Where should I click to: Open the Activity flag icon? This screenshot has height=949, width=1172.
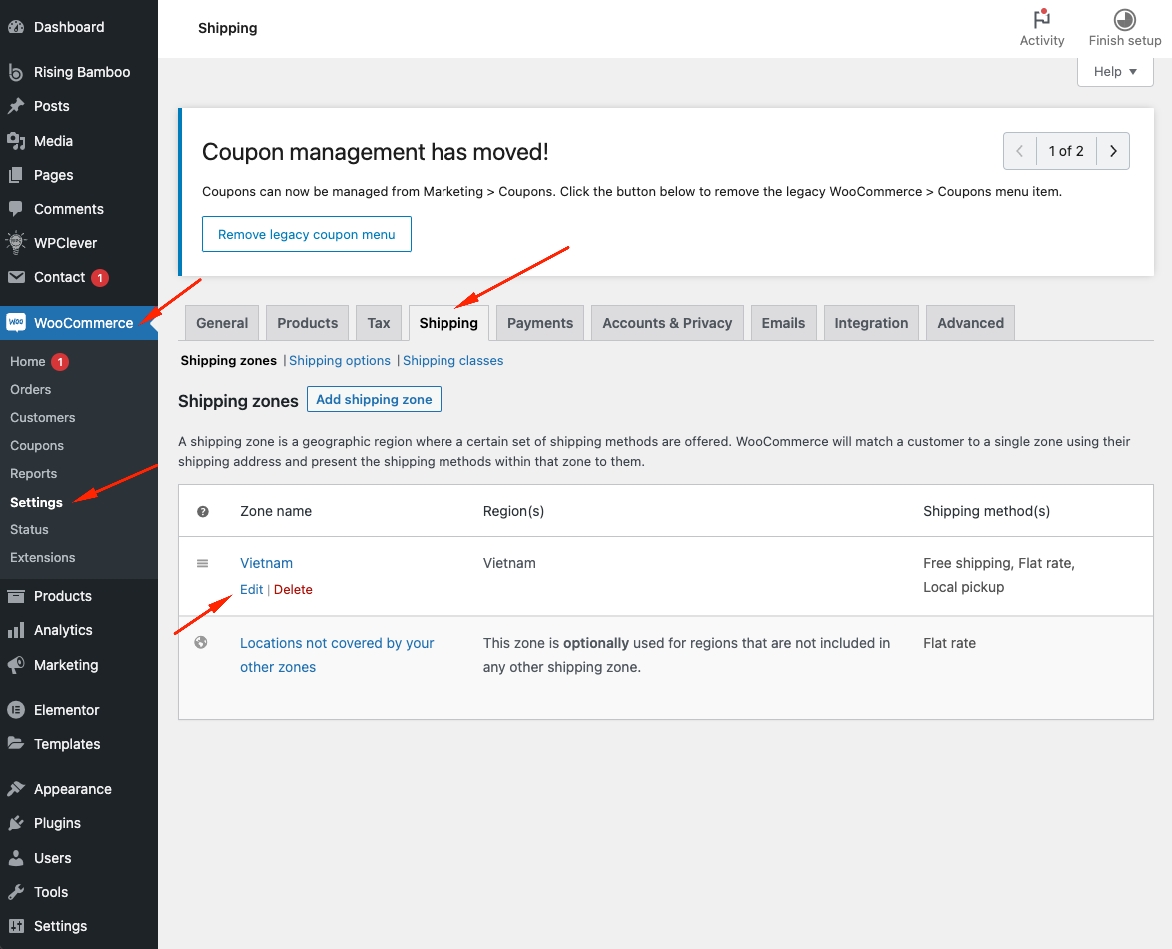coord(1041,19)
